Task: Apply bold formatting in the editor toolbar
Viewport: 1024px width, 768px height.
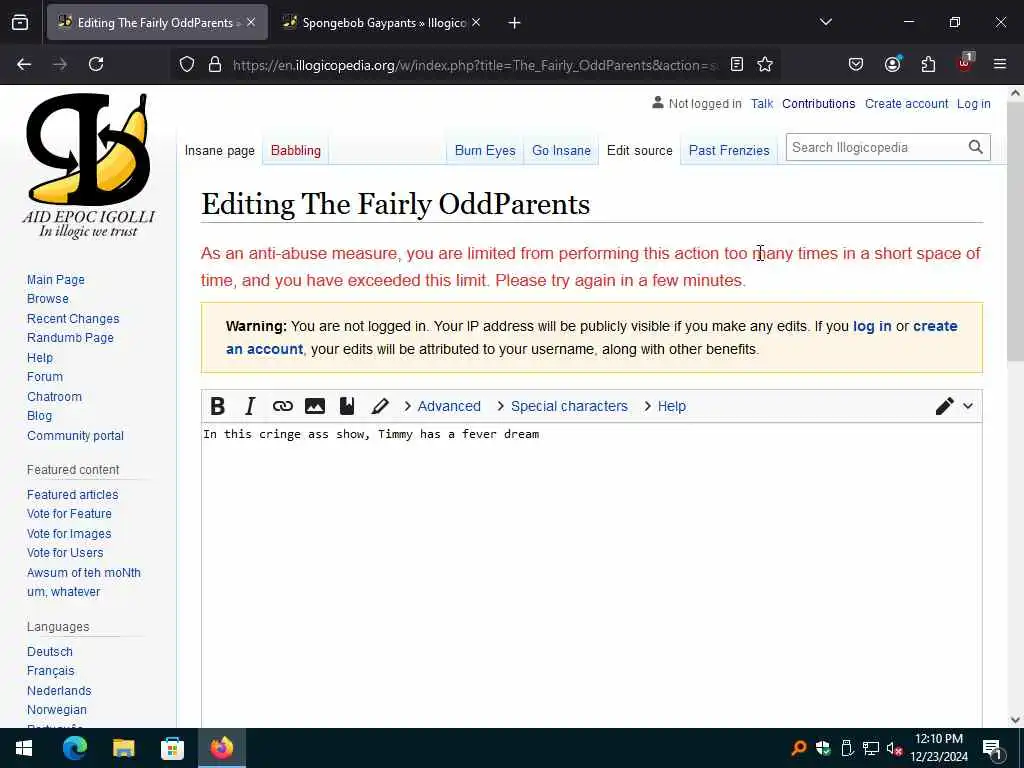Action: (x=217, y=406)
